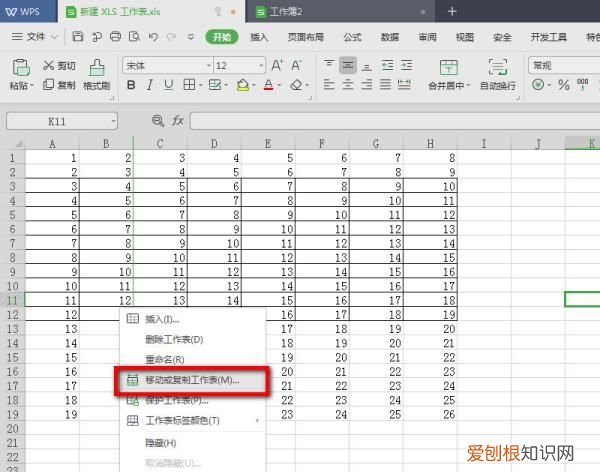600x472 pixels.
Task: Click the Save icon in quick toolbar
Action: [x=78, y=36]
